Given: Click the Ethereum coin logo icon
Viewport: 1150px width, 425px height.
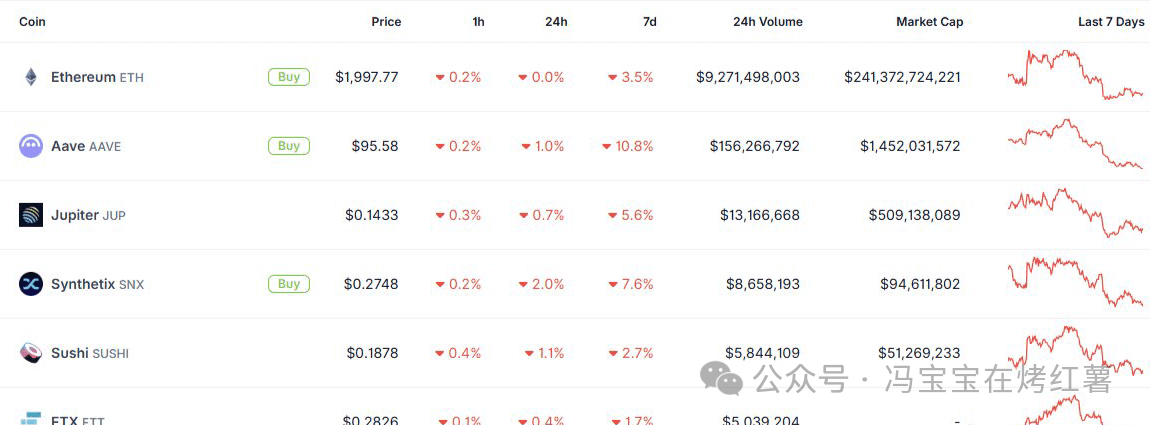Looking at the screenshot, I should tap(31, 77).
